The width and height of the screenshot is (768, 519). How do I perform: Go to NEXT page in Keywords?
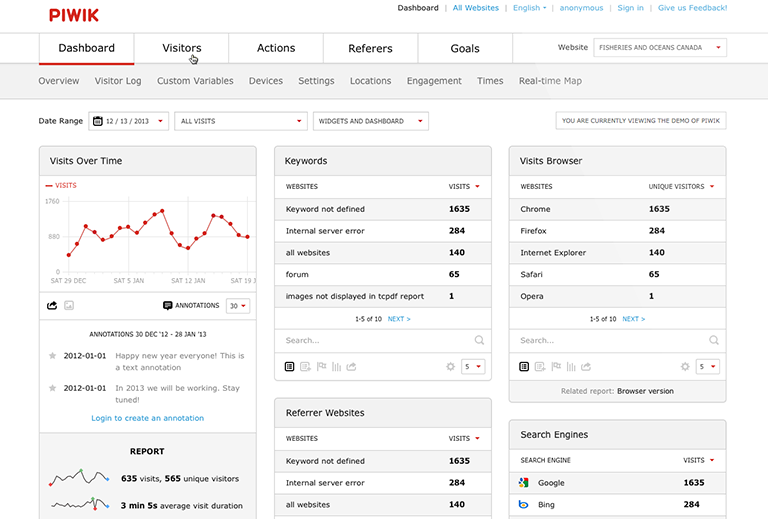click(x=399, y=319)
